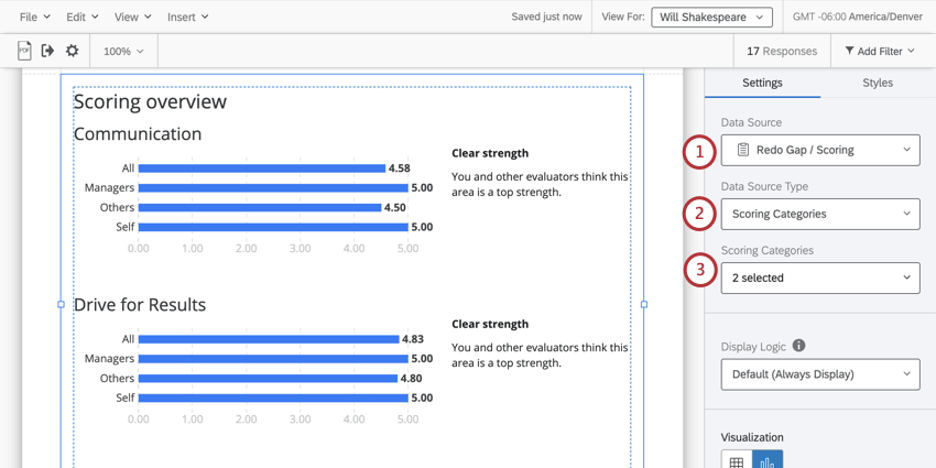Viewport: 936px width, 468px height.
Task: Click the PDF export icon
Action: point(24,51)
